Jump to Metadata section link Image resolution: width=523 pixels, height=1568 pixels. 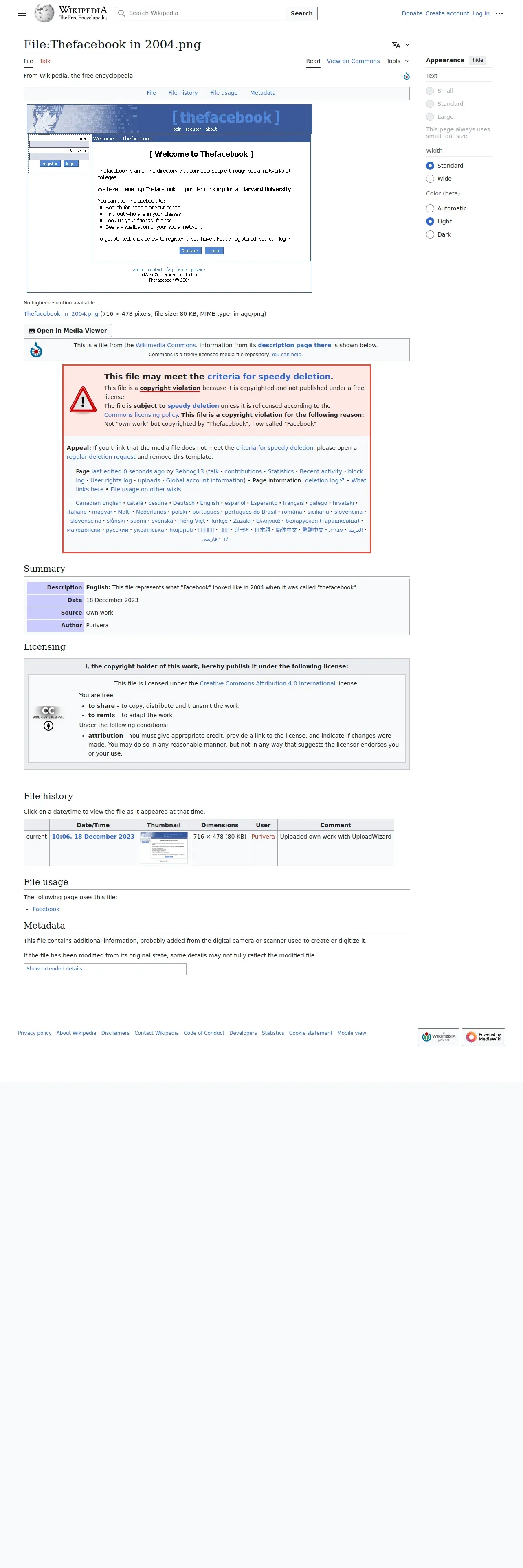coord(262,93)
